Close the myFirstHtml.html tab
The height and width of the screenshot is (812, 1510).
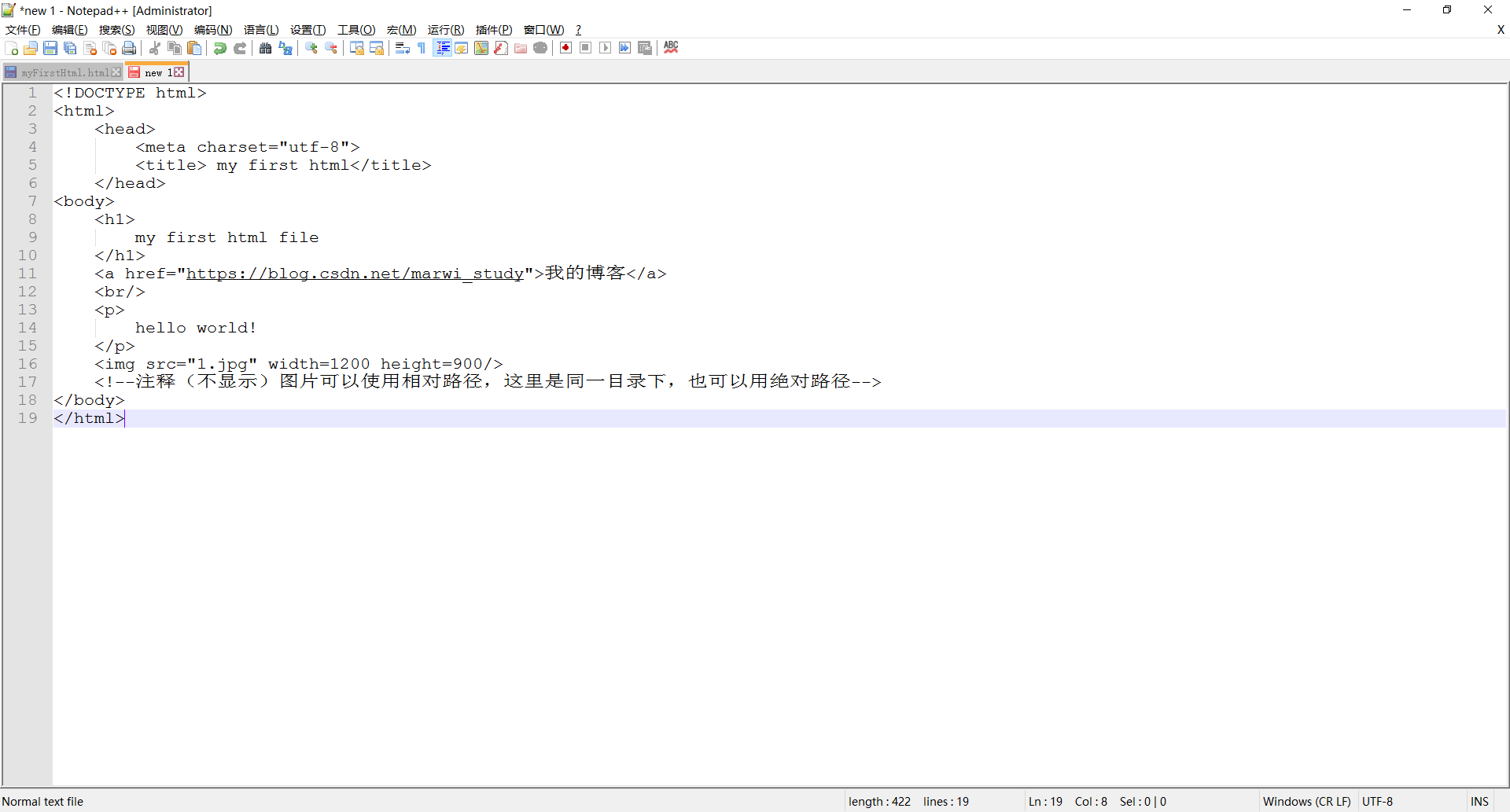tap(116, 72)
